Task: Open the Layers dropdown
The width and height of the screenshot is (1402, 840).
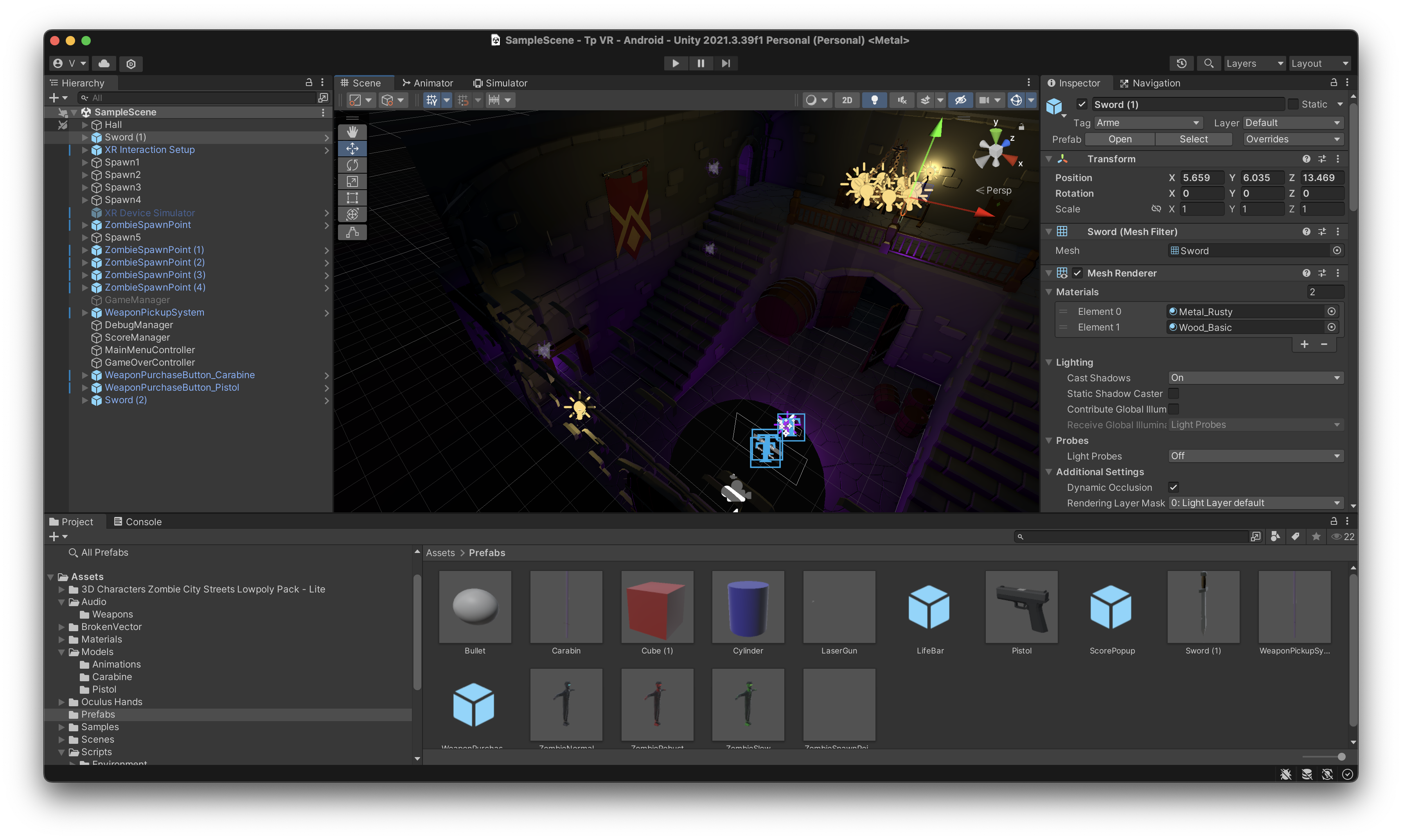Action: [x=1254, y=63]
